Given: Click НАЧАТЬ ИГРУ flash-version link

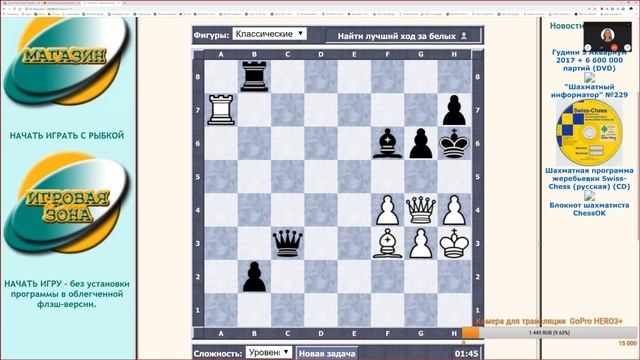Looking at the screenshot, I should [67, 294].
